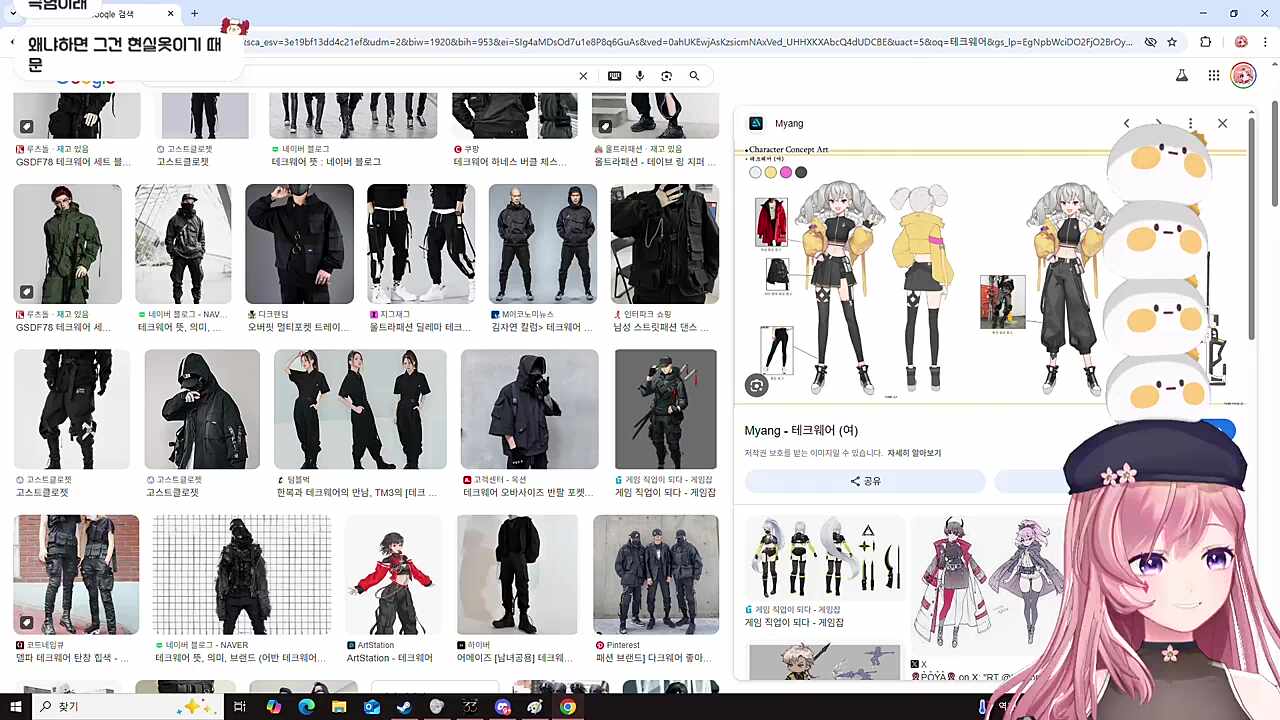Clear the search box with the X icon
This screenshot has width=1280, height=720.
pos(583,76)
